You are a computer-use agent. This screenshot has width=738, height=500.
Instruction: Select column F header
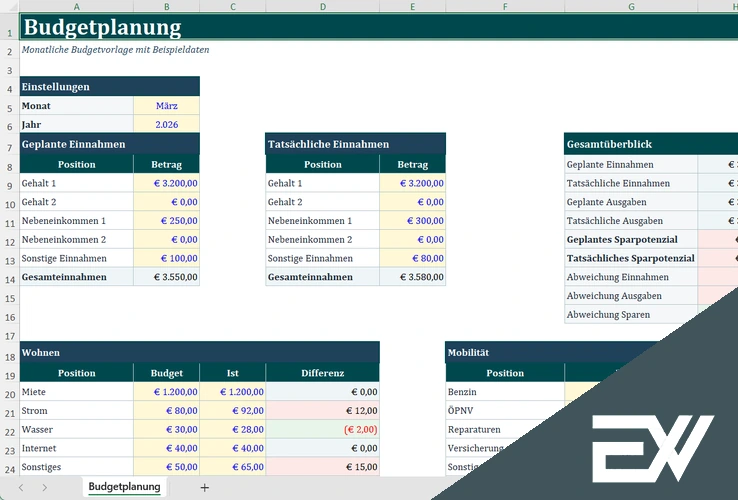click(x=505, y=7)
